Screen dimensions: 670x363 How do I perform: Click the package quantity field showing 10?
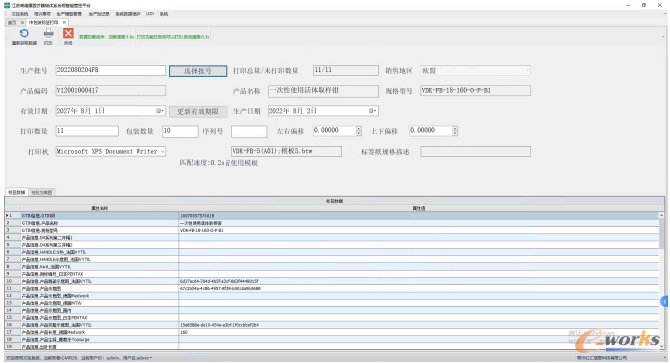pos(180,131)
